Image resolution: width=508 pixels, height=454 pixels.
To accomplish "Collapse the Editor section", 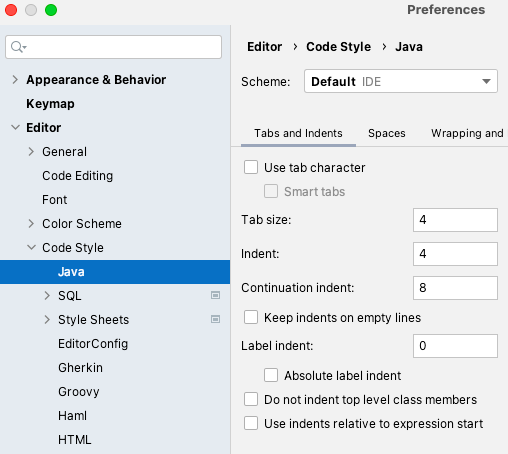I will (x=15, y=128).
